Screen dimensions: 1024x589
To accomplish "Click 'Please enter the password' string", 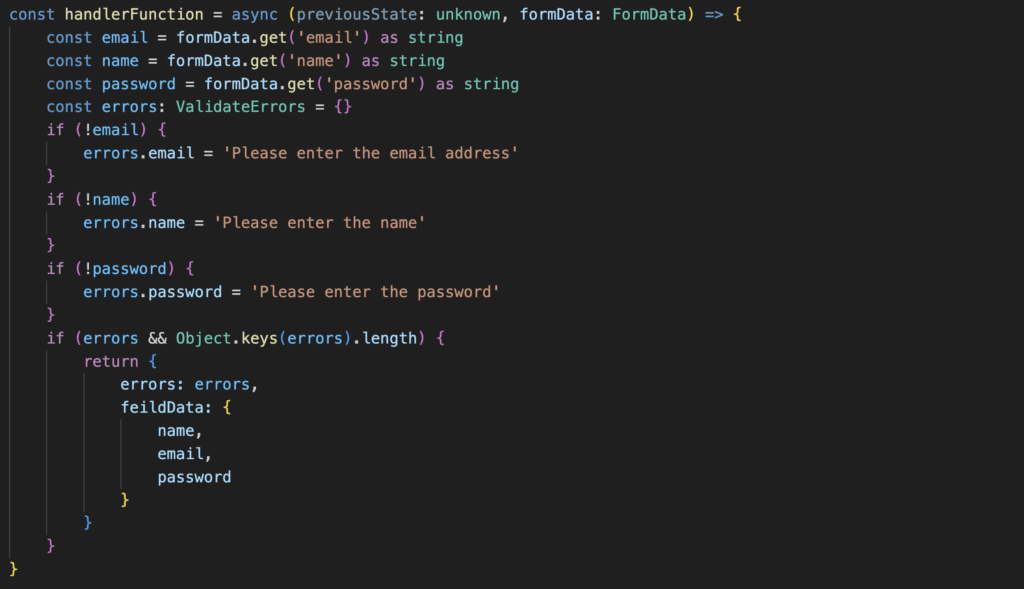I will (x=376, y=293).
